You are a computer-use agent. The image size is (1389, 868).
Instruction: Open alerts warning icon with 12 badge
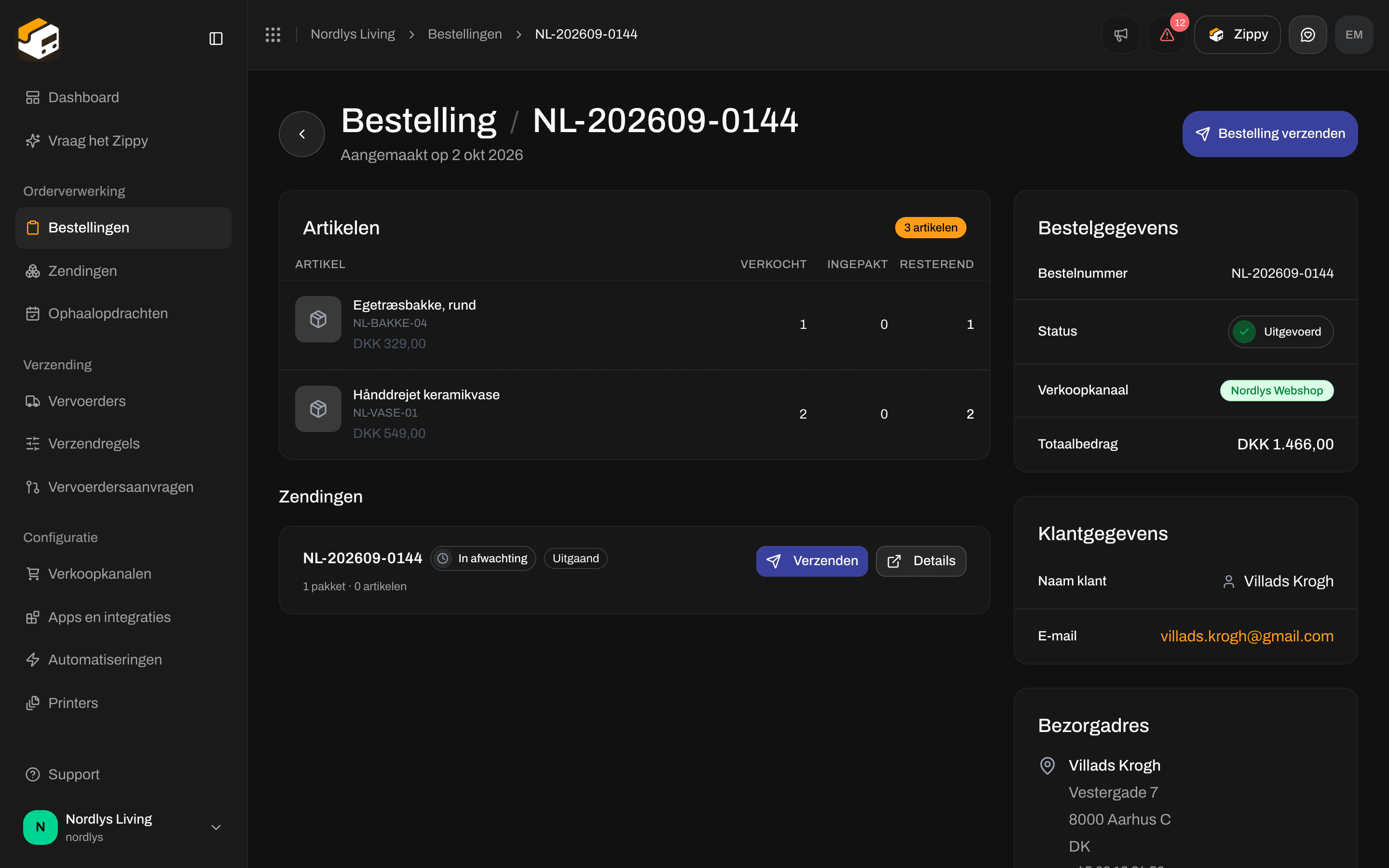pos(1167,34)
